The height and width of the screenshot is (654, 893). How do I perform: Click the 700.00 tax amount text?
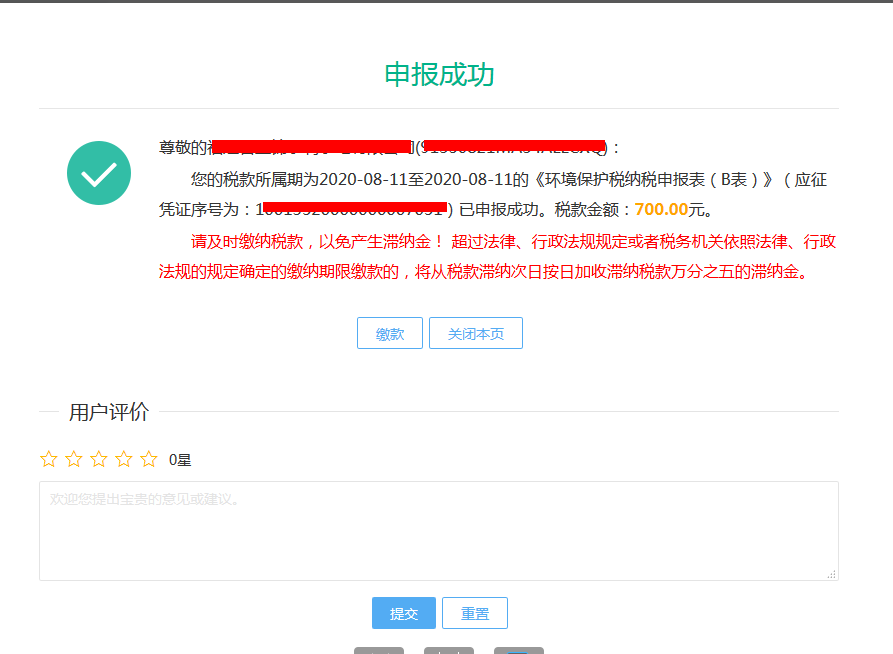[661, 210]
